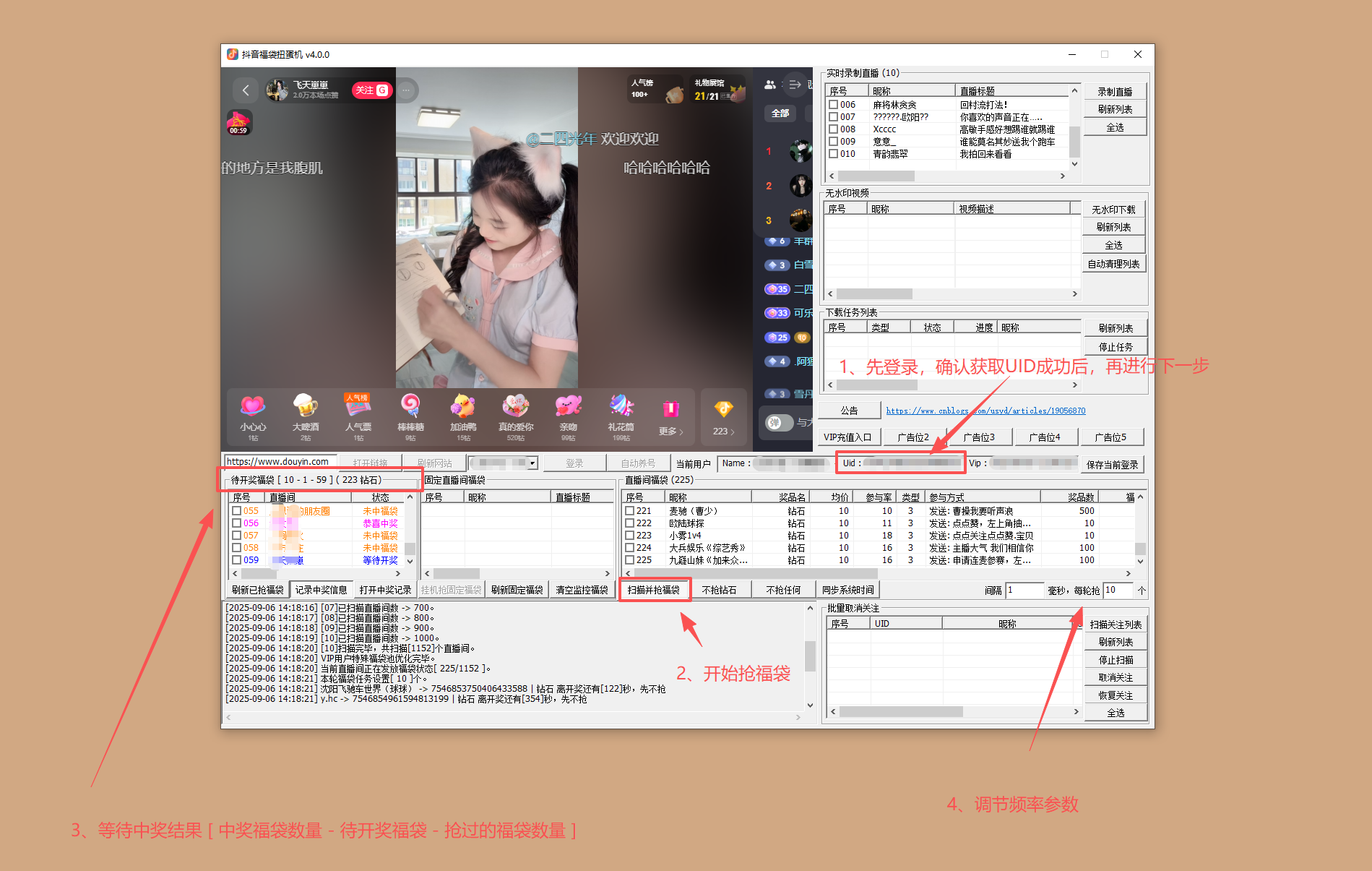This screenshot has width=1372, height=871.
Task: Select the 礼花筒 gift icon
Action: (621, 412)
